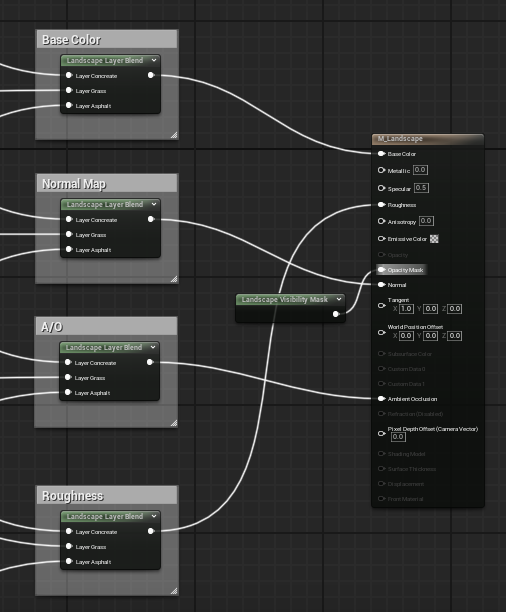506x612 pixels.
Task: Click World Position Offset Z field
Action: click(454, 336)
